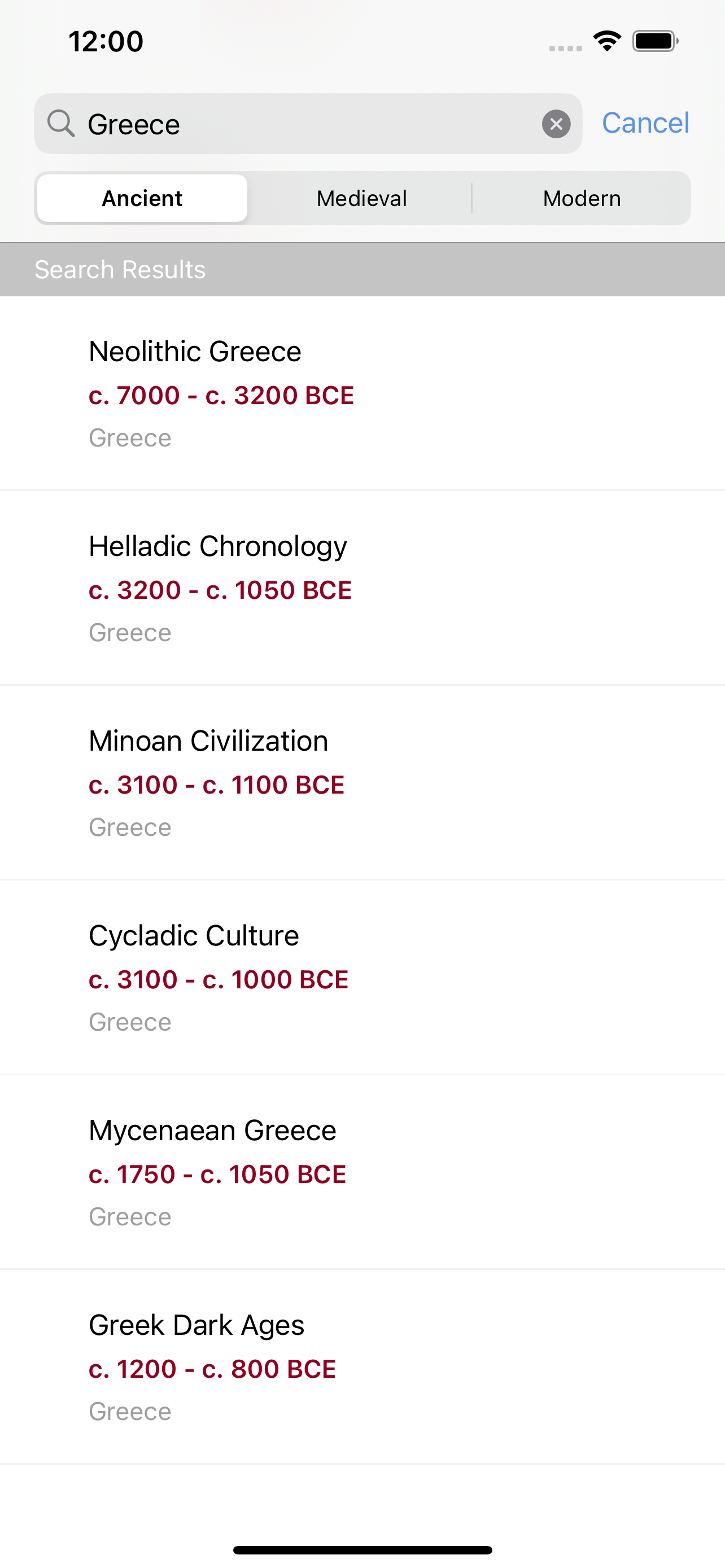Cancel the search

[x=645, y=123]
